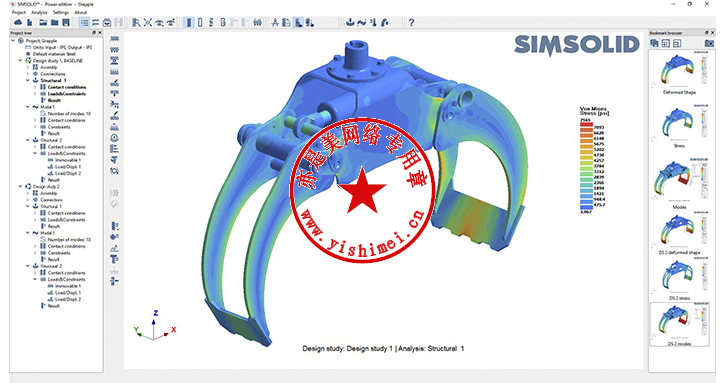Click the Help question mark icon
Screen dimensions: 726x383
411,22
